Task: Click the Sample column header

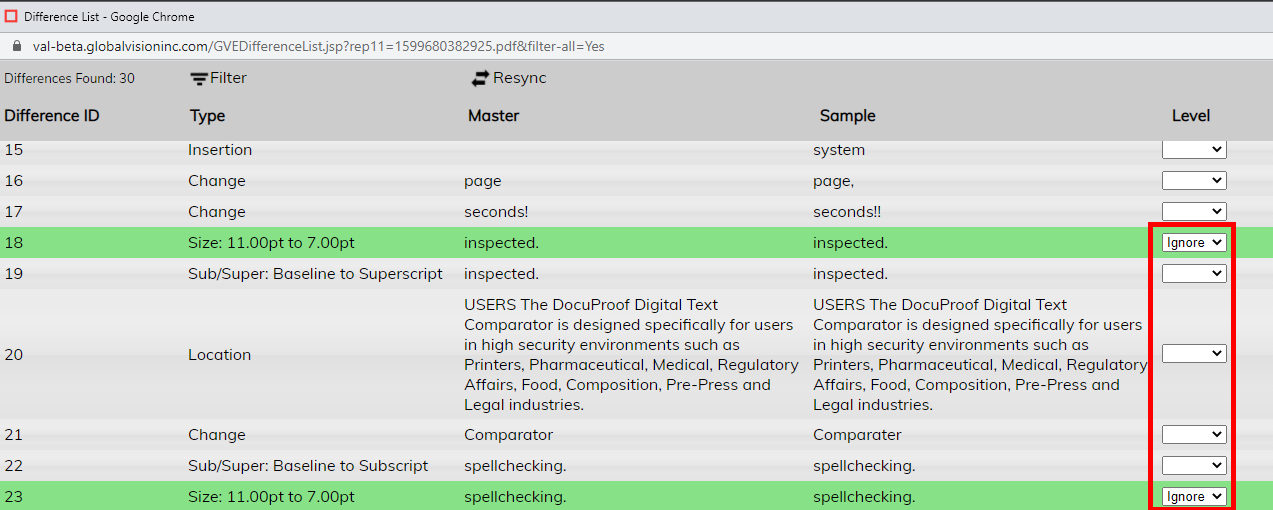Action: [847, 116]
